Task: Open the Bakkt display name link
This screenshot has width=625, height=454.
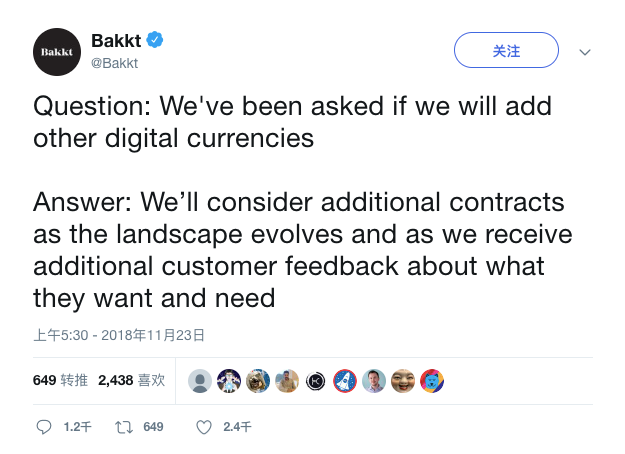Action: [x=116, y=40]
